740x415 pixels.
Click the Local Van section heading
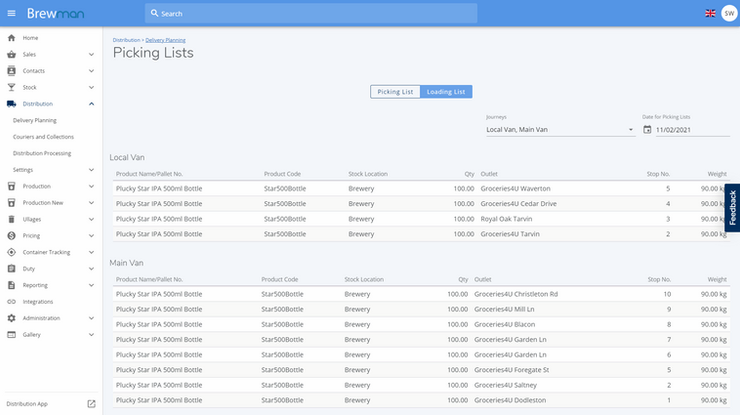click(127, 157)
